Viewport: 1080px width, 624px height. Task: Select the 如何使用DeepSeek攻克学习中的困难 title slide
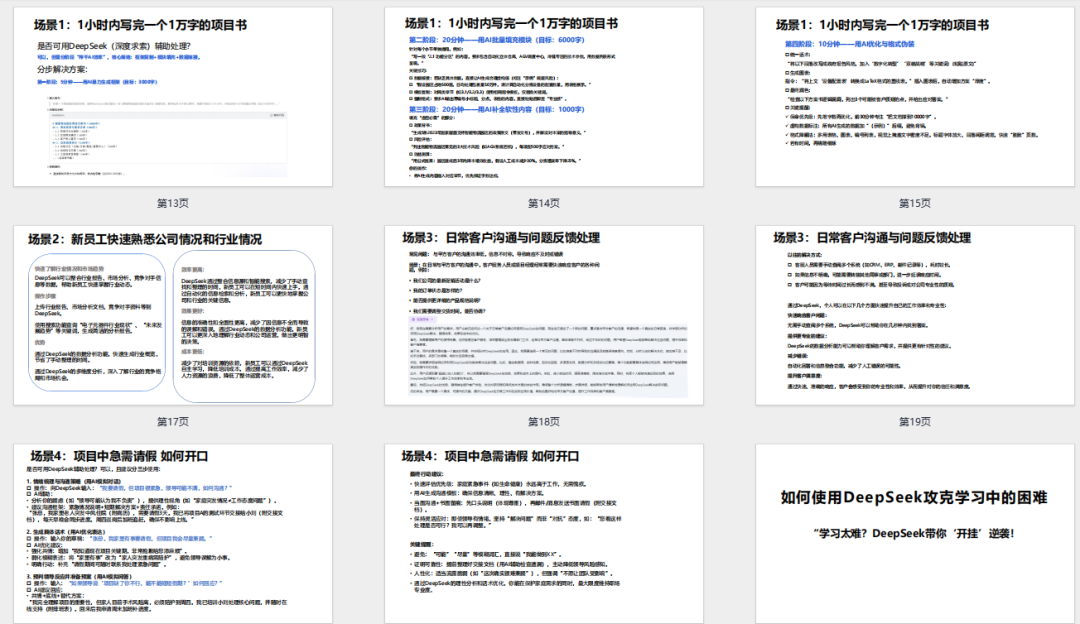coord(915,534)
